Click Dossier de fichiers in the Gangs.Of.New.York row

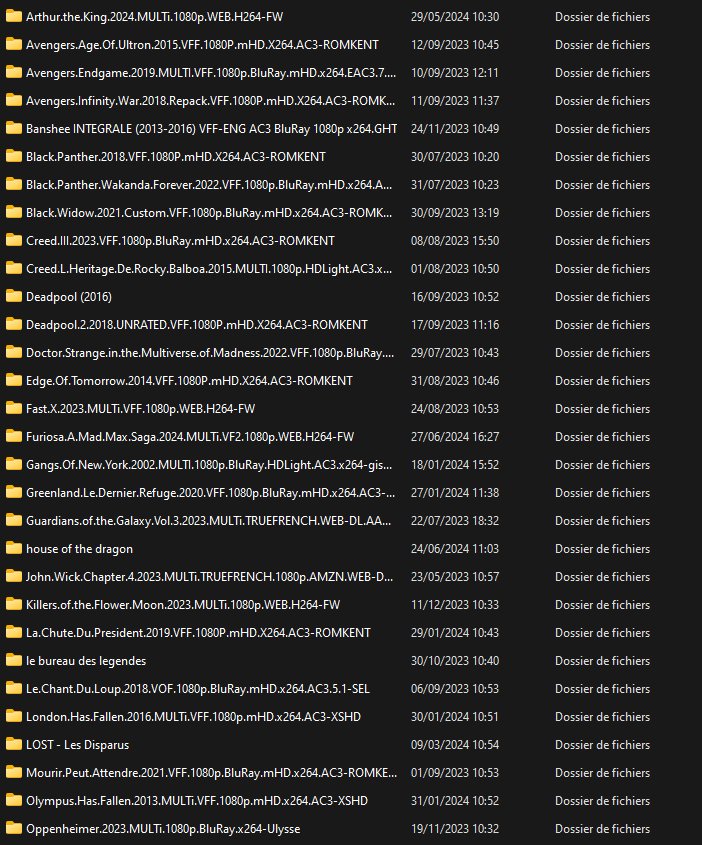602,465
